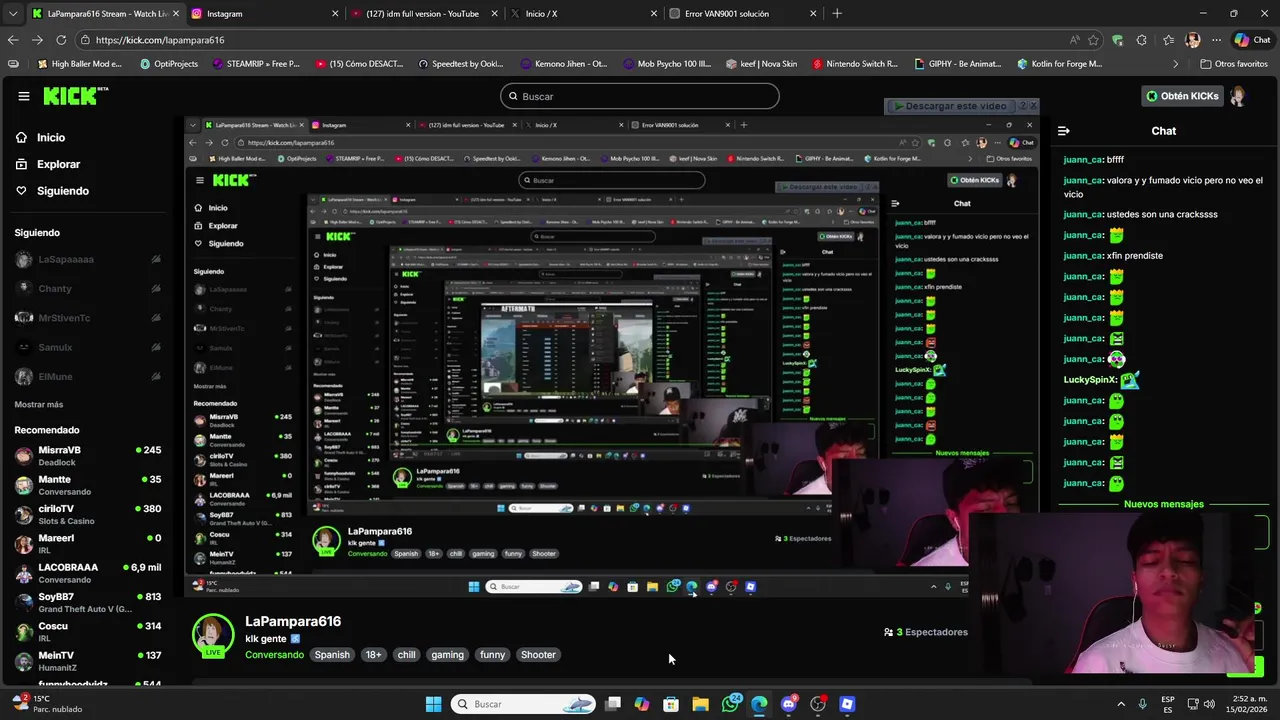Open Task View on the taskbar
This screenshot has height=720, width=1280.
613,704
